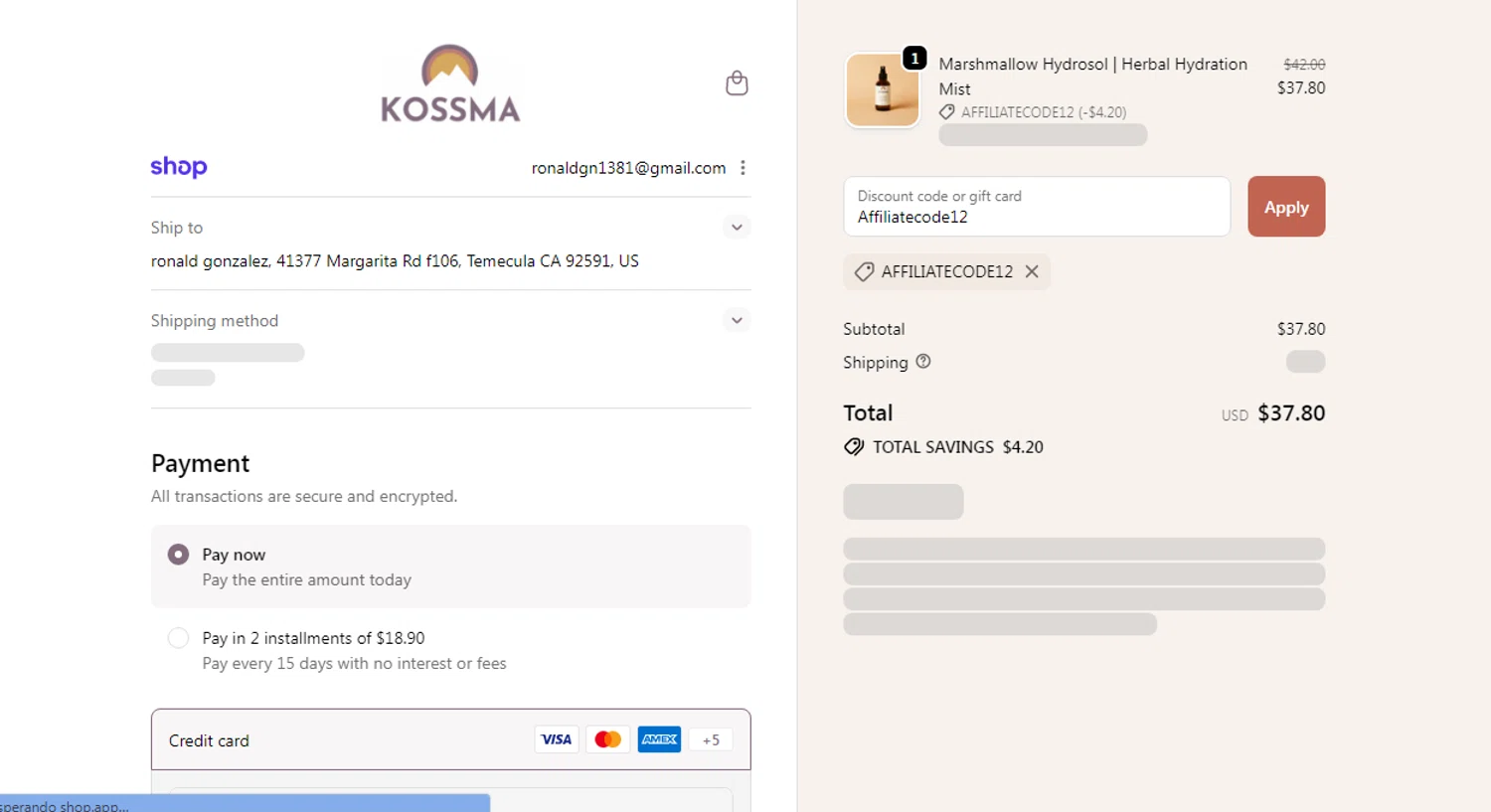This screenshot has height=812, width=1491.
Task: Click 'Pay every 15 days' installment description
Action: tap(354, 663)
